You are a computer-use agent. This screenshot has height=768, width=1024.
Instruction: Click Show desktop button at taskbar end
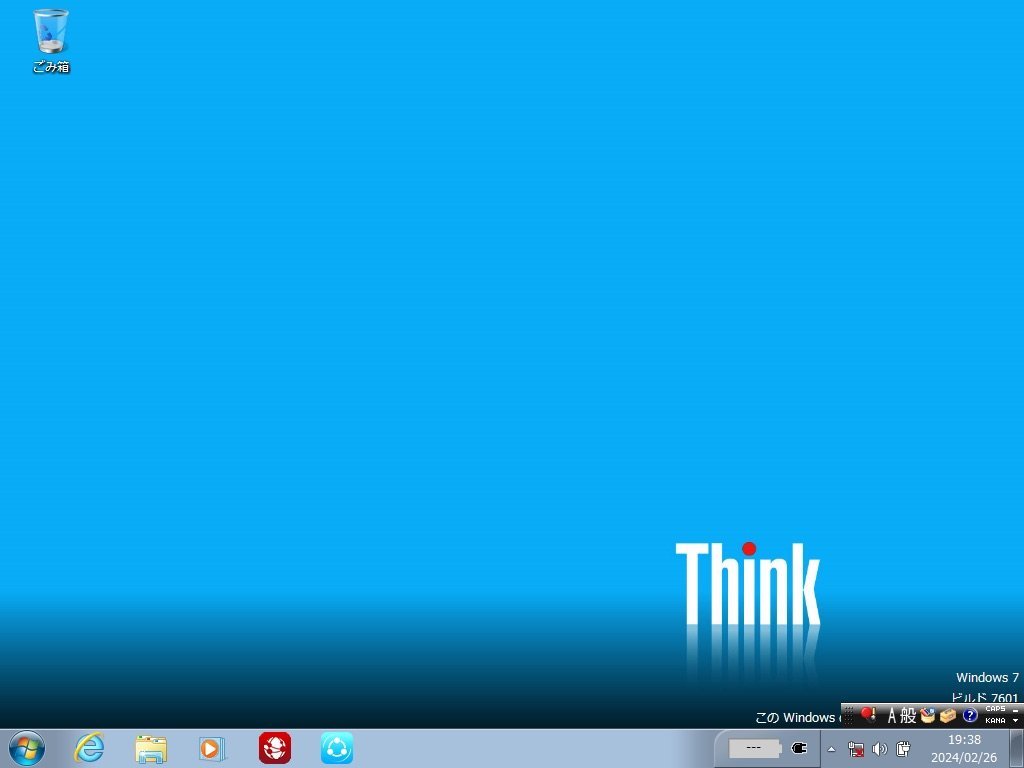pyautogui.click(x=1017, y=748)
